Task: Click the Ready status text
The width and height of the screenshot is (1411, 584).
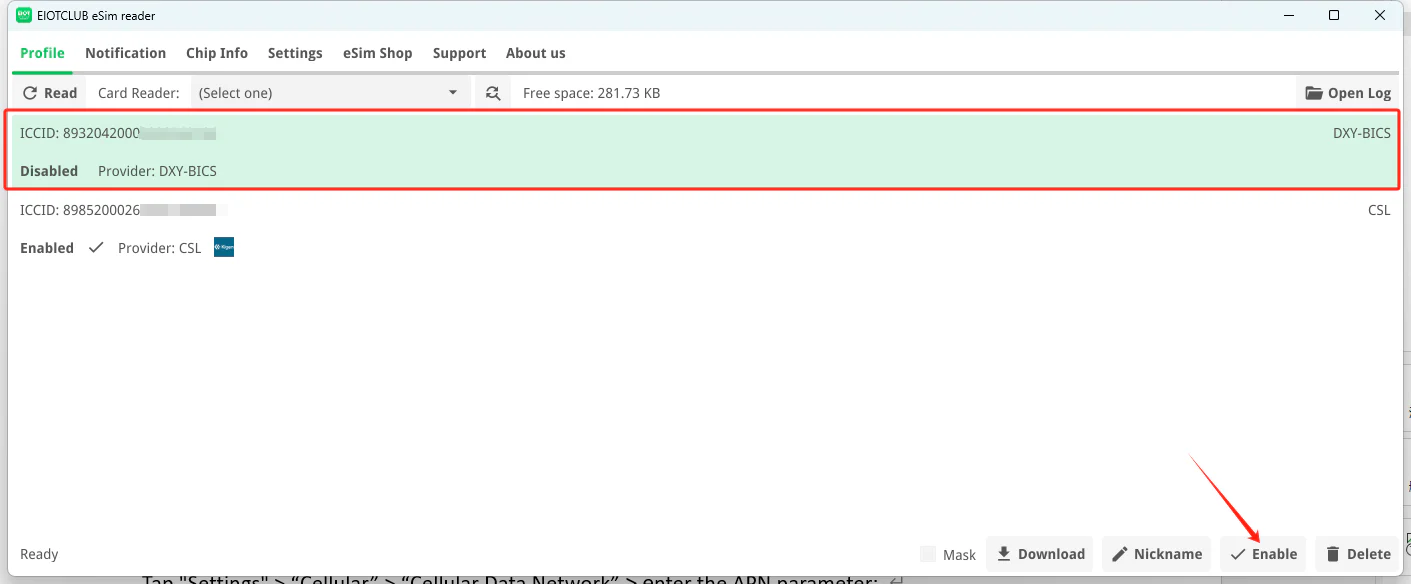Action: point(39,554)
